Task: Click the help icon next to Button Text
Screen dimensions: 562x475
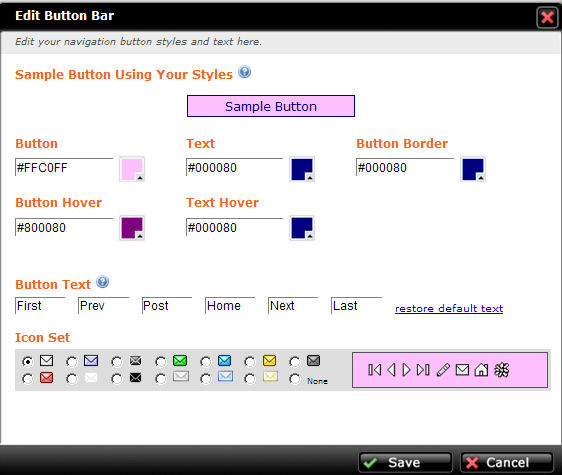Action: click(x=103, y=282)
